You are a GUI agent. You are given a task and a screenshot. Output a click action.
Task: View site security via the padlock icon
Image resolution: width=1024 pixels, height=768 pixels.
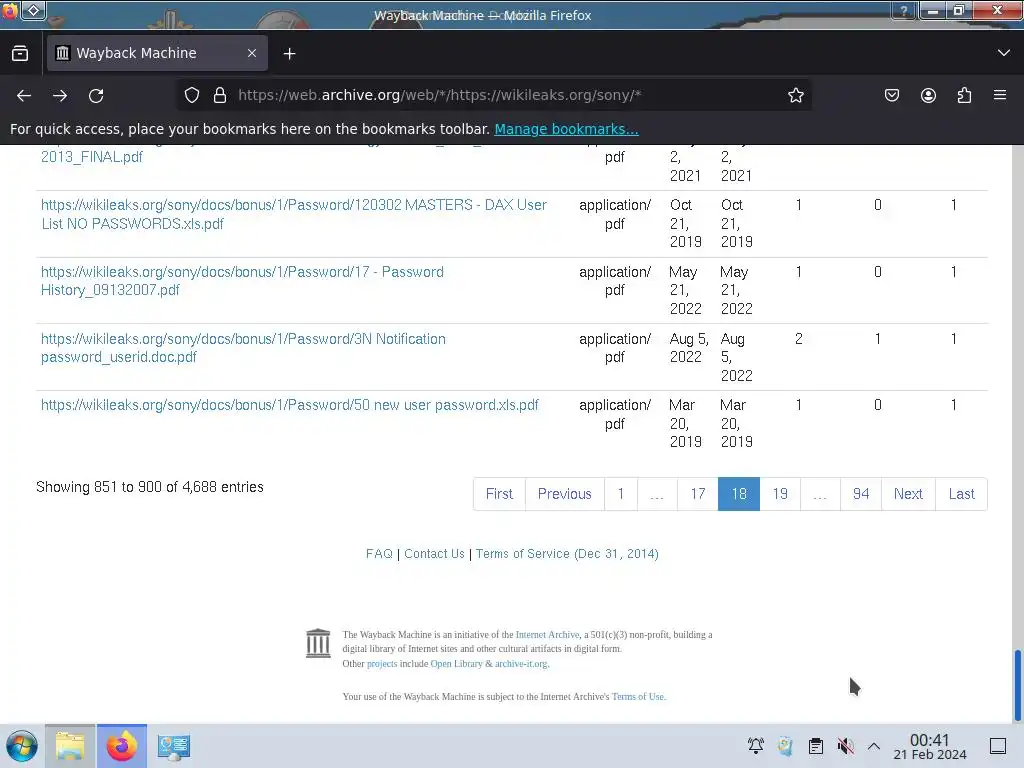[220, 95]
